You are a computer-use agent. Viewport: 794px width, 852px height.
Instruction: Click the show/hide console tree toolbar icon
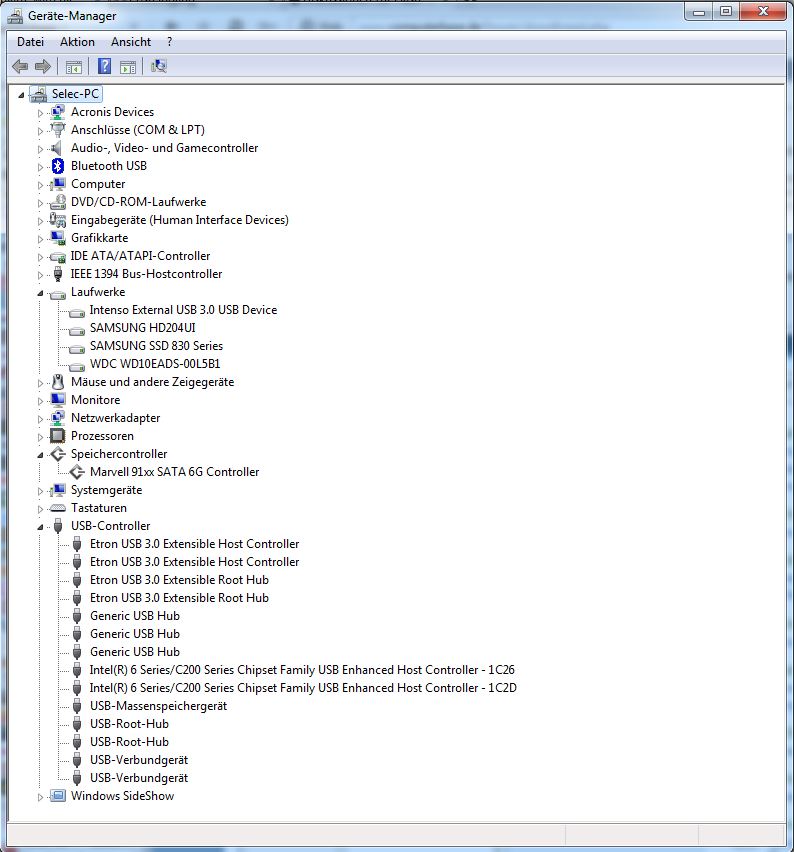(x=73, y=67)
